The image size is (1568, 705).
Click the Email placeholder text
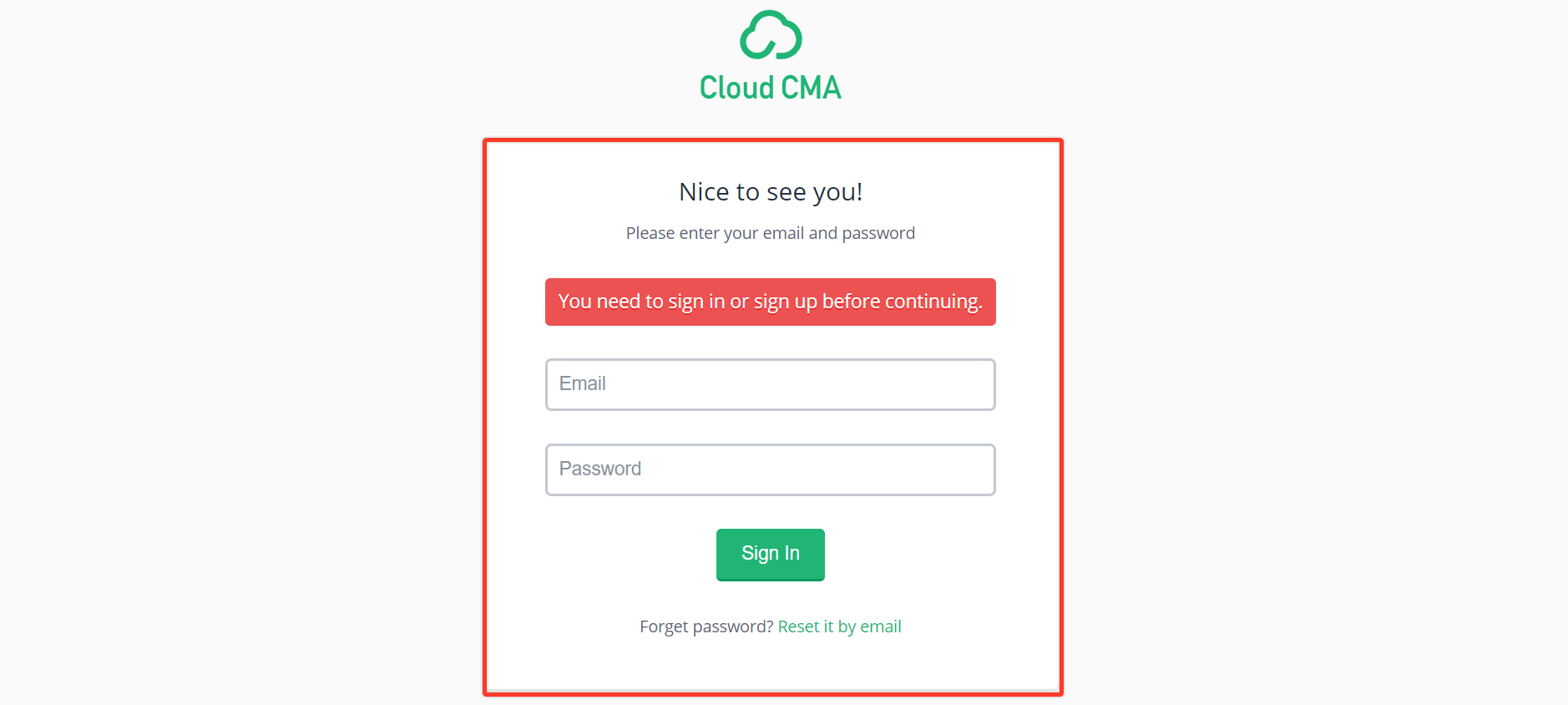(x=583, y=383)
